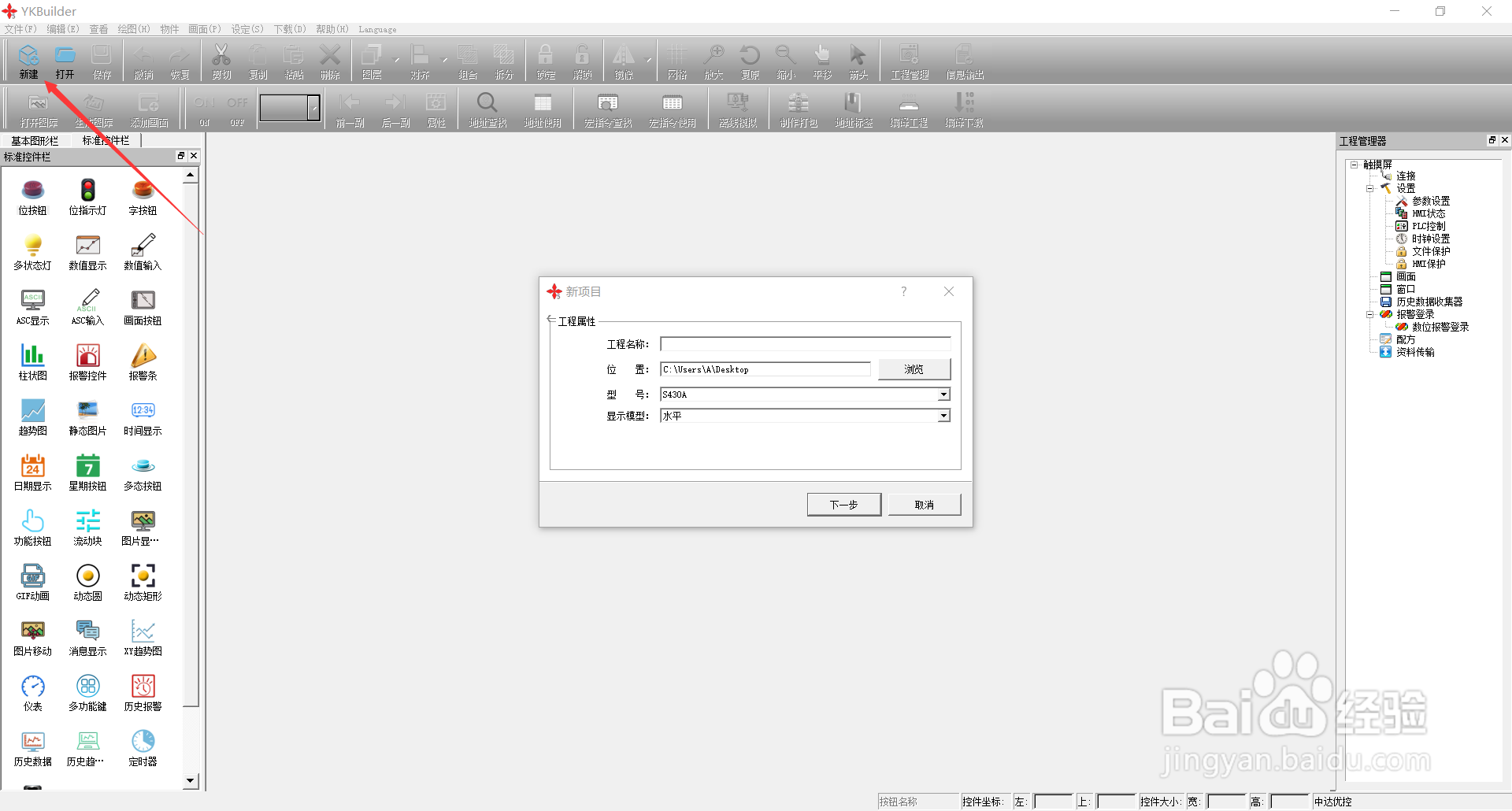Collapse the 设置 tree node
Viewport: 1512px width, 811px height.
click(x=1370, y=189)
